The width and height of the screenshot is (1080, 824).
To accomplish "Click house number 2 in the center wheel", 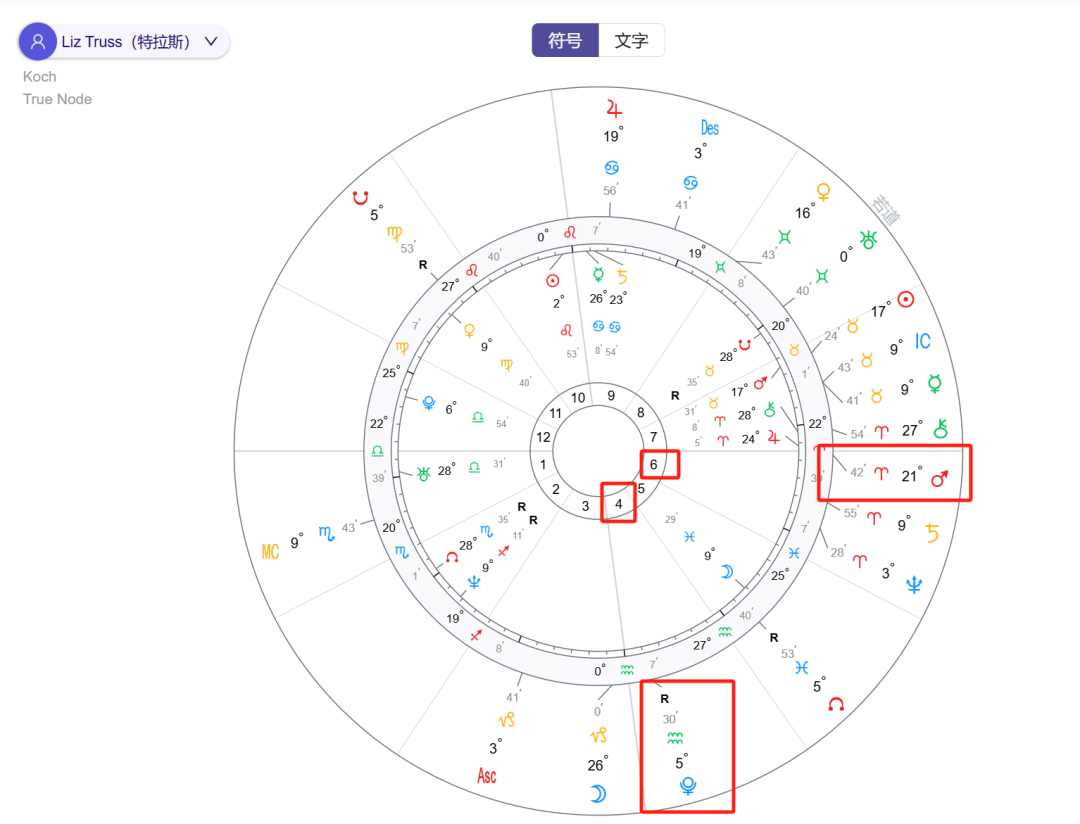I will [556, 489].
